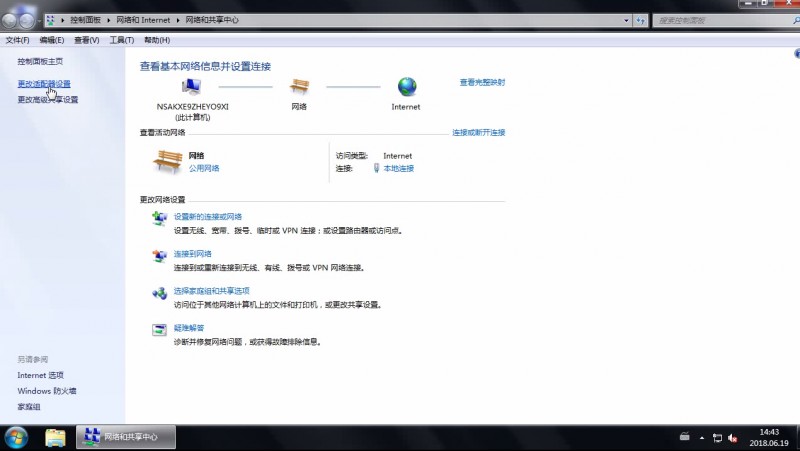Click the taskbar clock showing 14:43
The width and height of the screenshot is (800, 451).
[x=769, y=437]
